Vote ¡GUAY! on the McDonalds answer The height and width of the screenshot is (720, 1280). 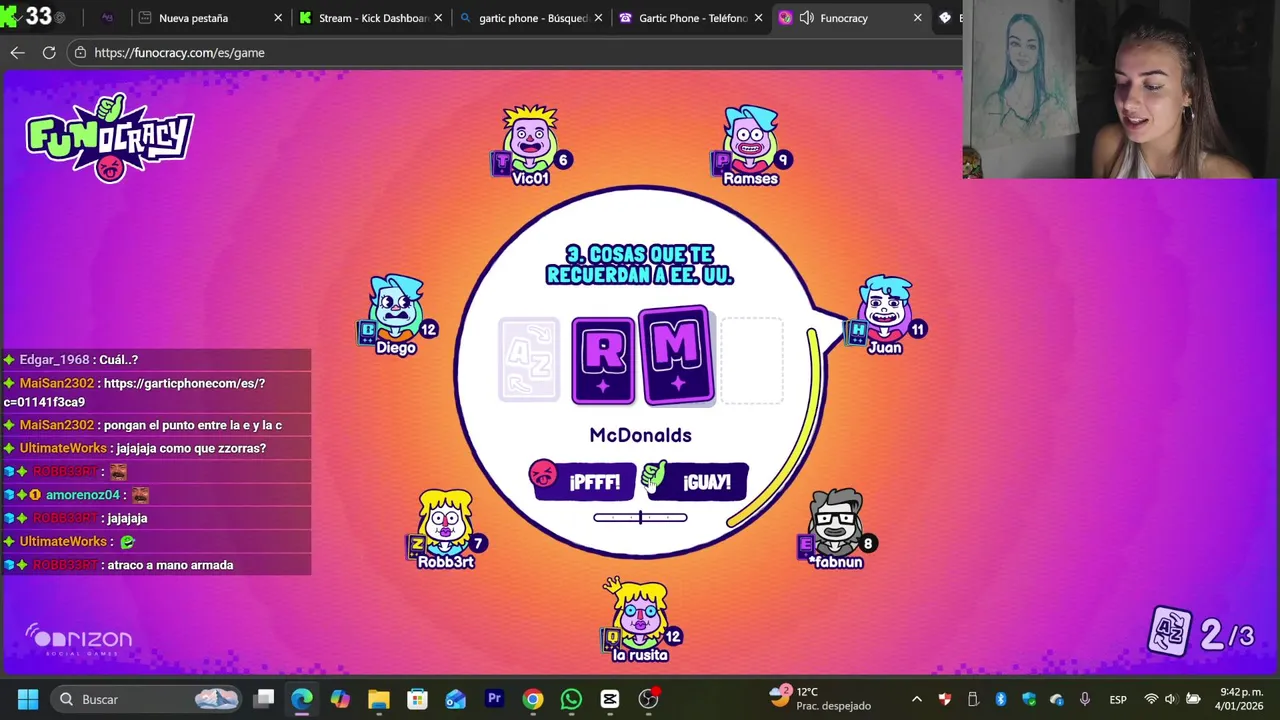695,481
